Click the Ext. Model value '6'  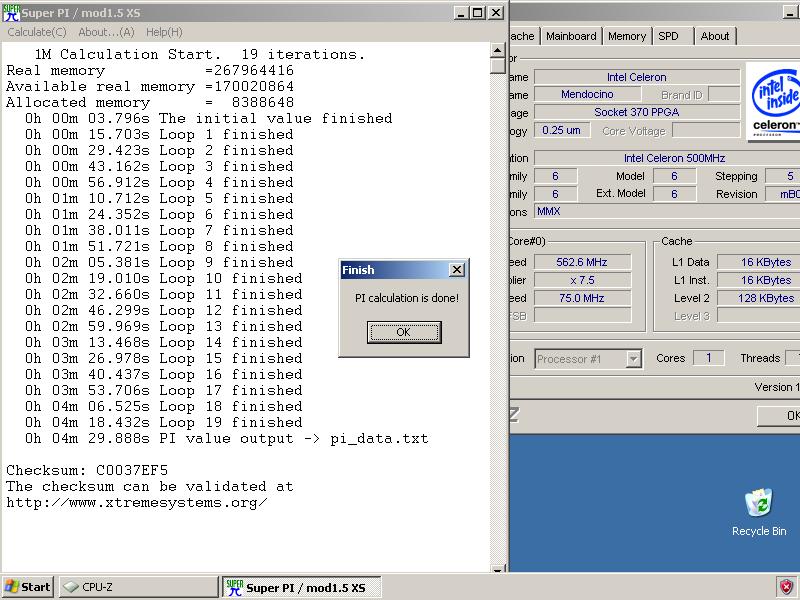(x=674, y=194)
